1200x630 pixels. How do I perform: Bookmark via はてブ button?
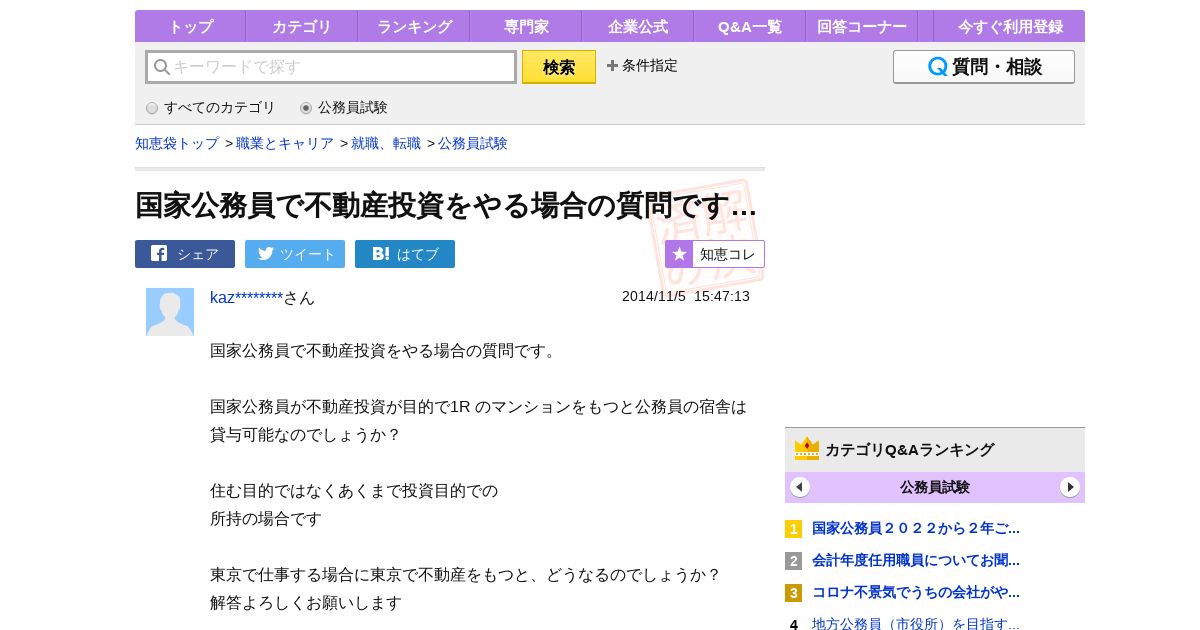[x=405, y=254]
